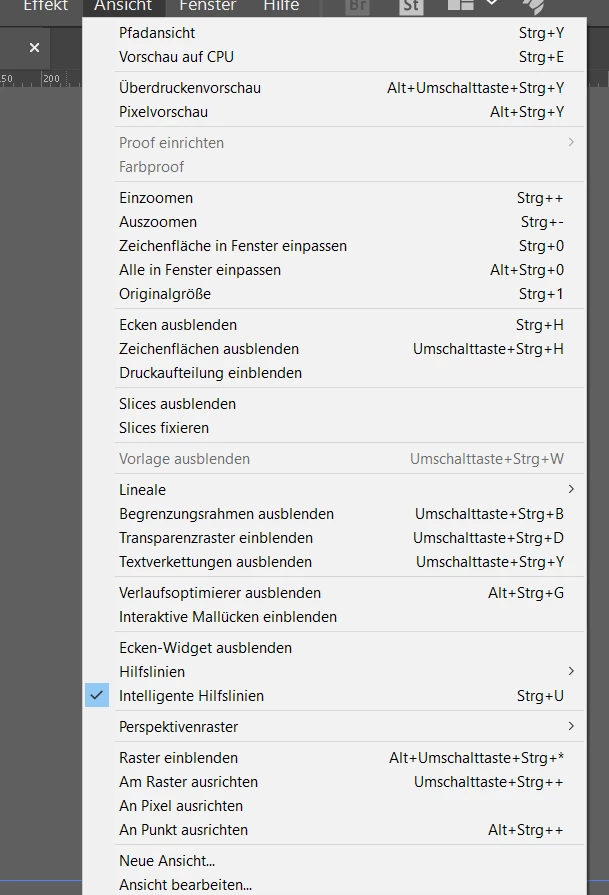Open the Effekt menu
609x895 pixels.
46,7
